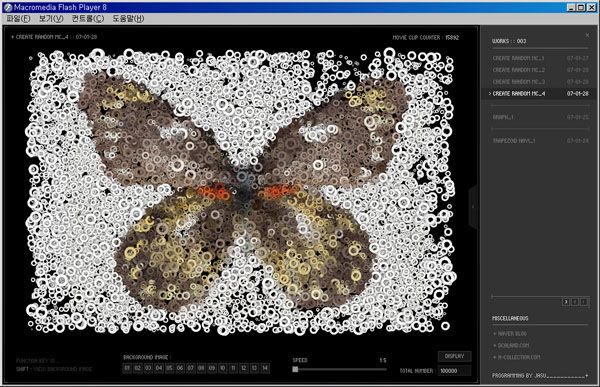Close the works side panel
This screenshot has height=387, width=600.
587,35
